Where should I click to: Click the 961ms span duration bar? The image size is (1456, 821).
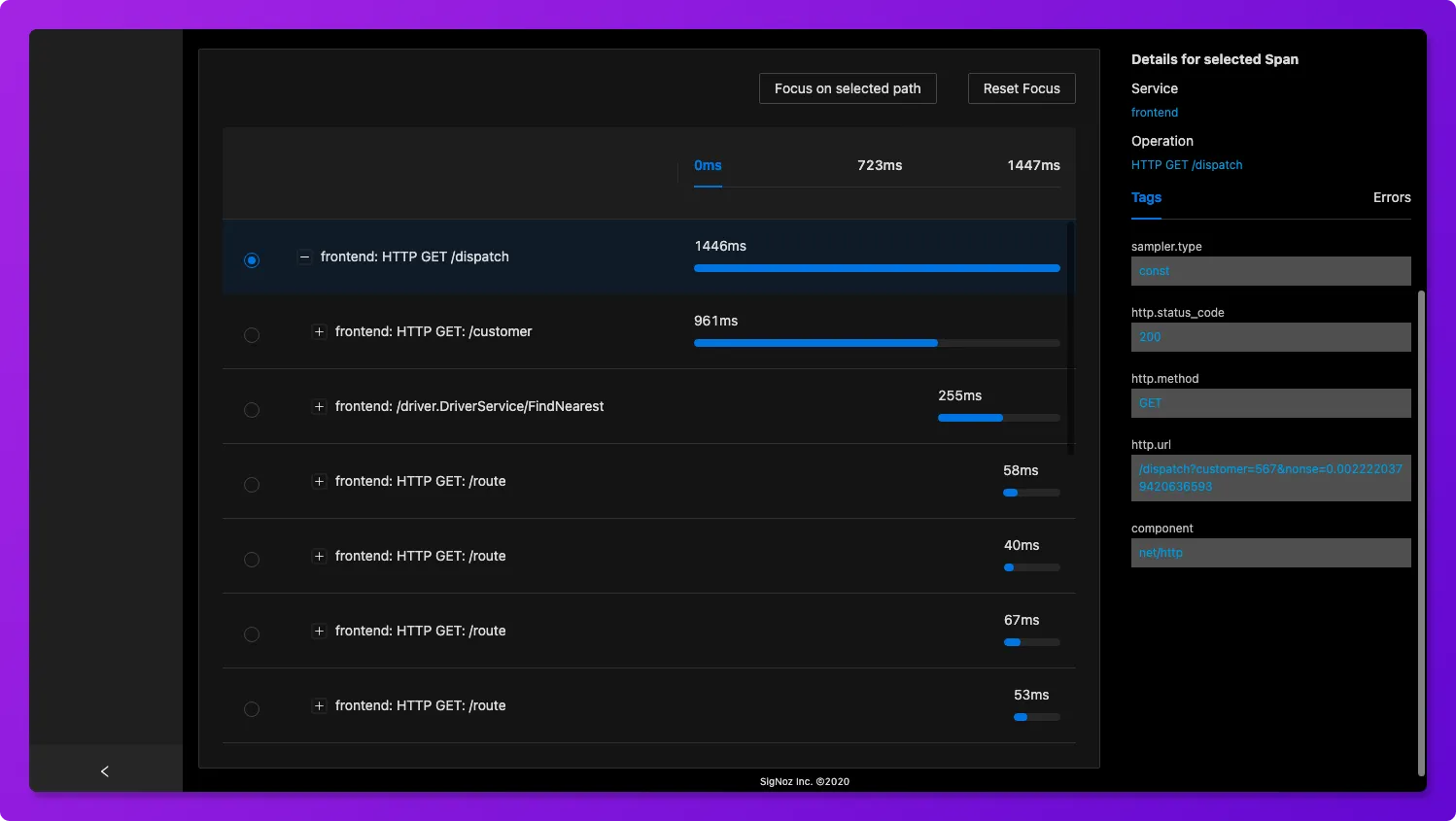click(815, 343)
